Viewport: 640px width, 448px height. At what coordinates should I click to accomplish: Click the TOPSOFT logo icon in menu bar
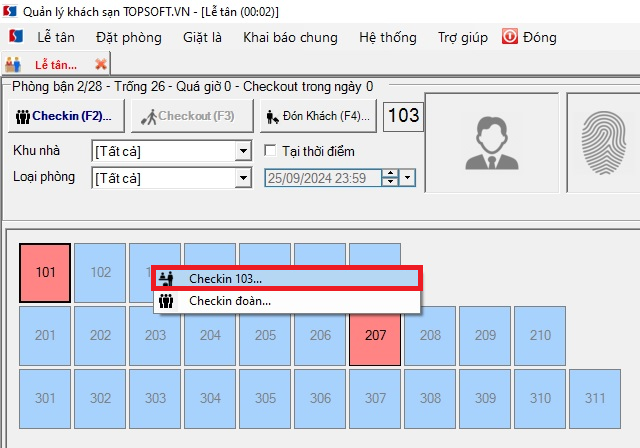coord(16,36)
